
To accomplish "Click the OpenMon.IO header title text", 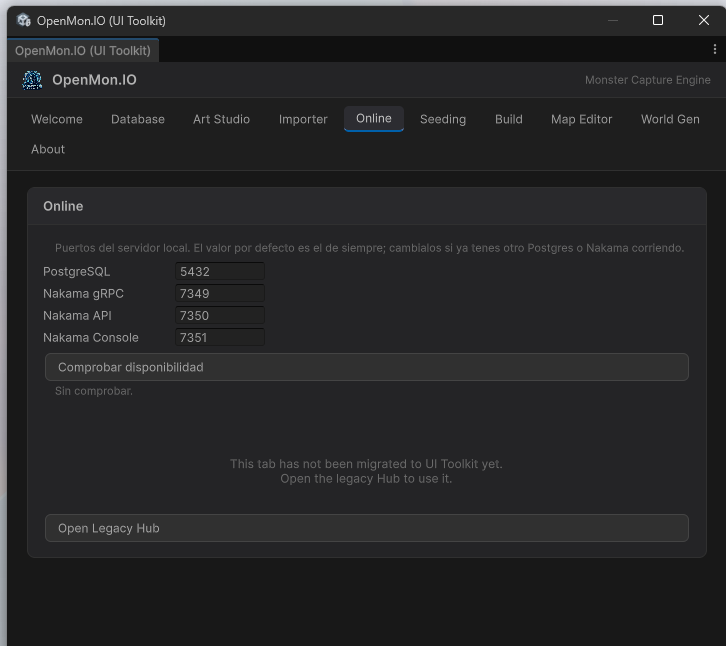I will pos(94,80).
